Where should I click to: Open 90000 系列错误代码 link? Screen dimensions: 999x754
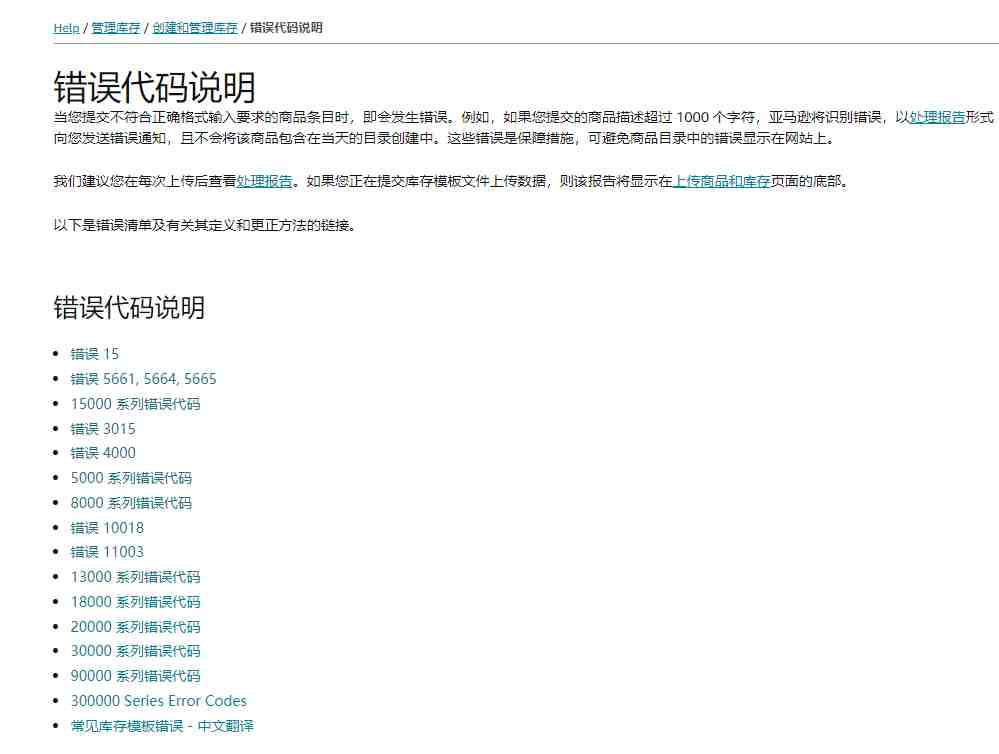[136, 675]
